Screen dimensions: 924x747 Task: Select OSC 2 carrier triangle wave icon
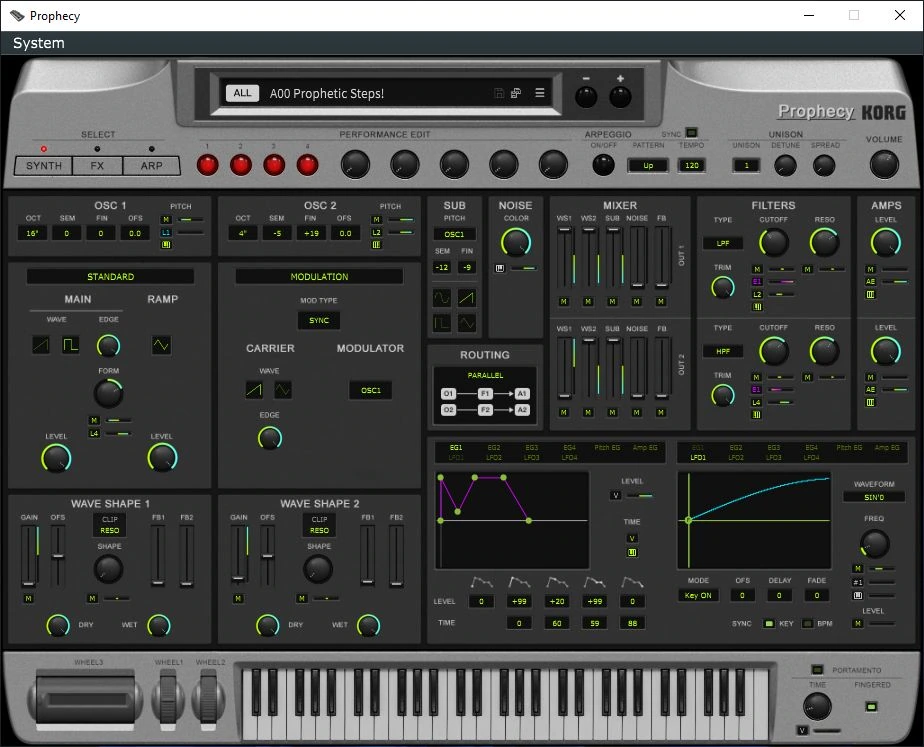283,389
